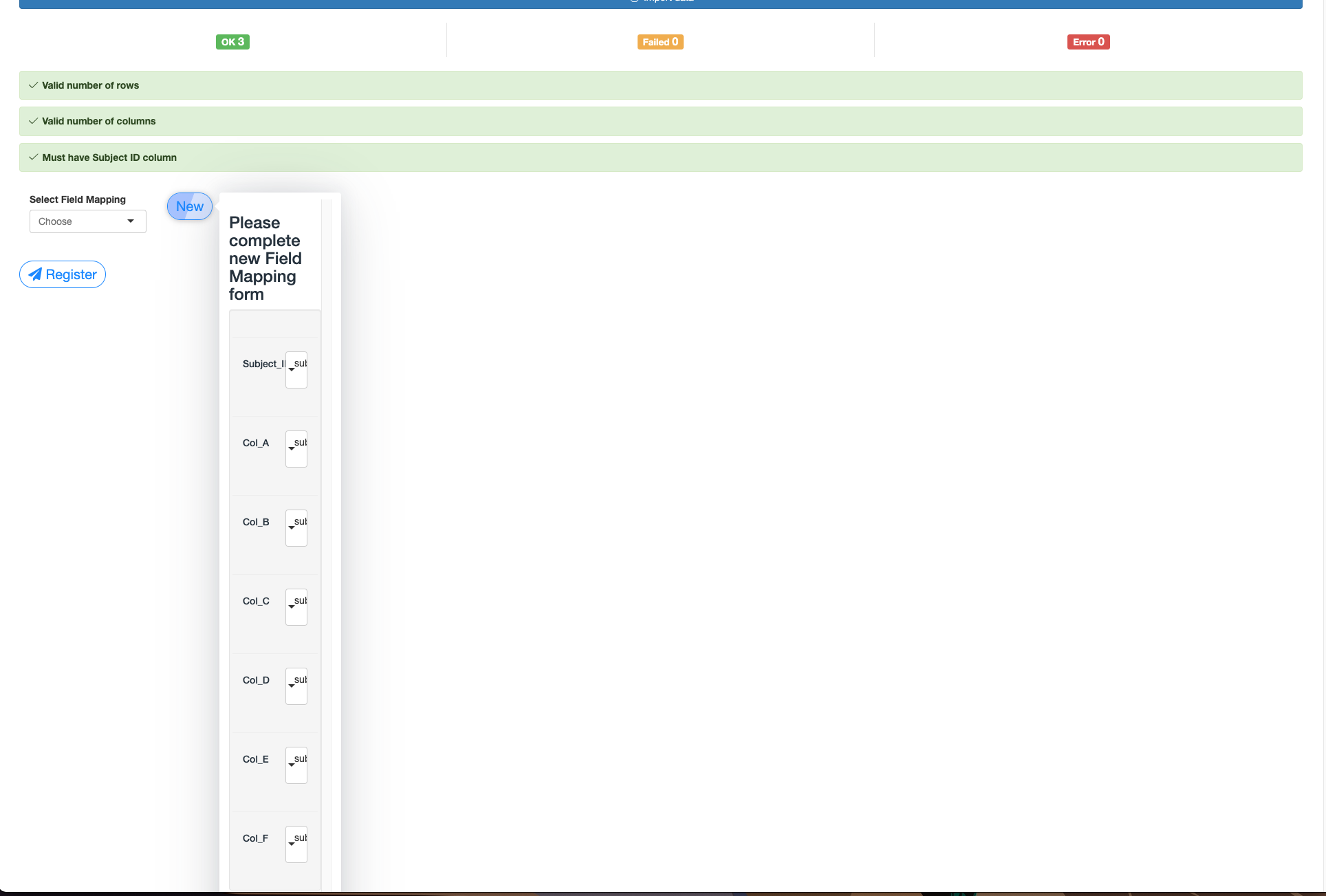
Task: Open the Col_C mapping dropdown
Action: coord(296,607)
